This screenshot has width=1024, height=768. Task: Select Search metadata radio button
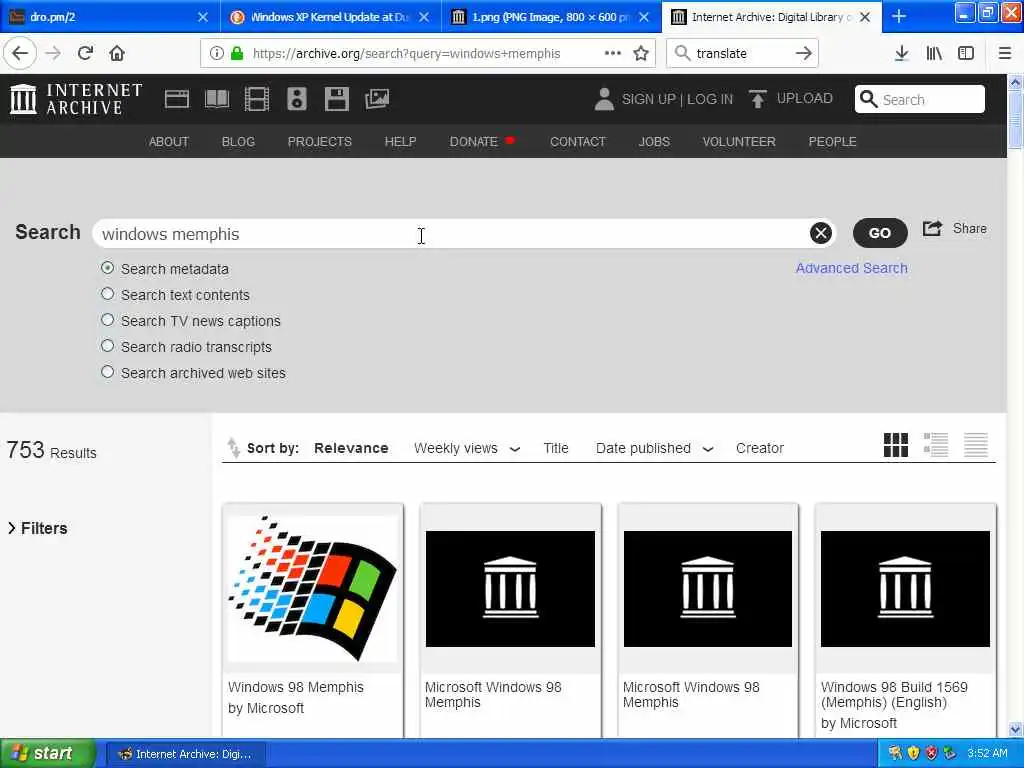click(x=108, y=268)
